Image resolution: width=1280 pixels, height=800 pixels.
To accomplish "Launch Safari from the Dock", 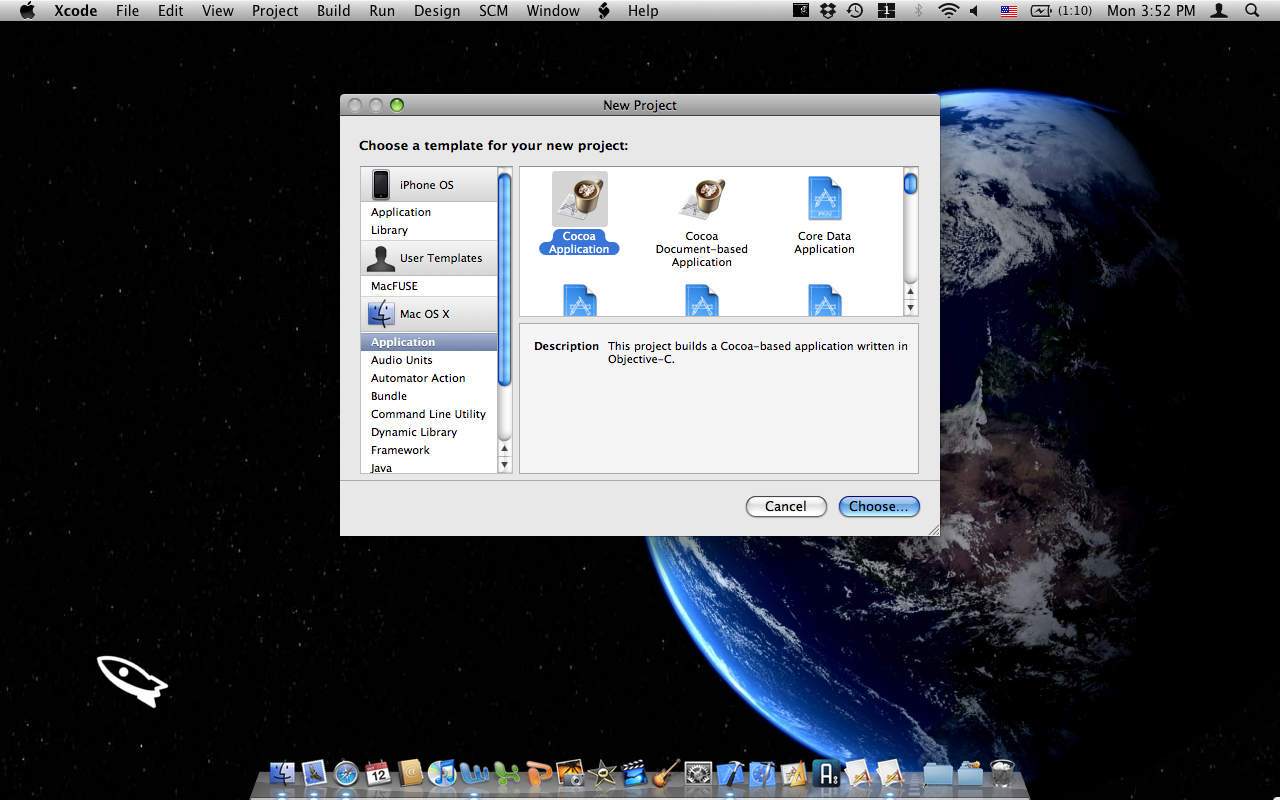I will (x=346, y=773).
